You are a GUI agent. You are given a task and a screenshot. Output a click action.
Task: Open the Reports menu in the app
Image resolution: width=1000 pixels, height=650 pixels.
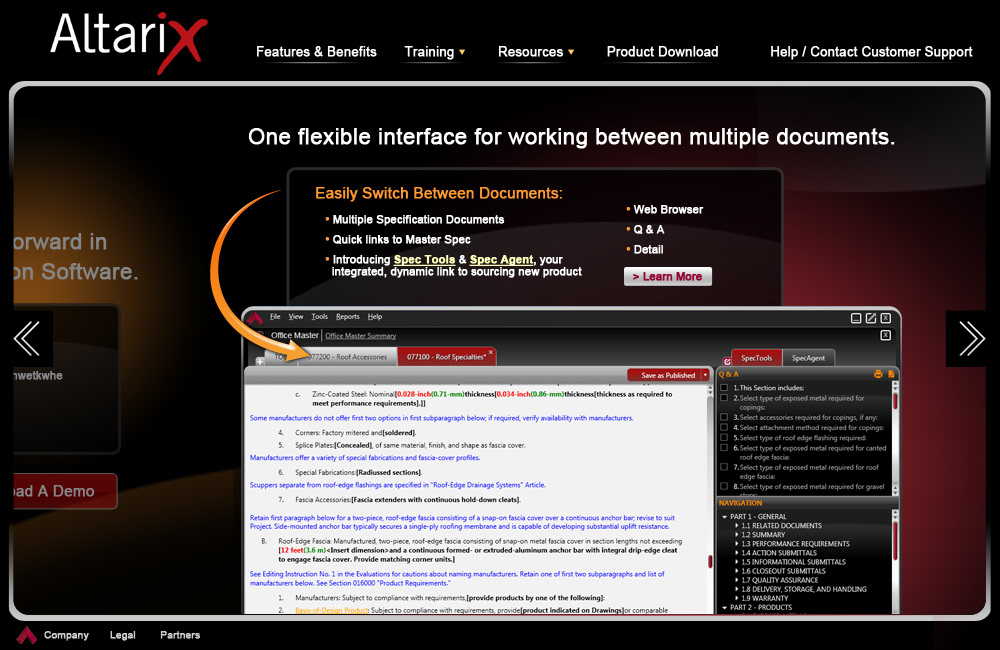click(x=348, y=316)
